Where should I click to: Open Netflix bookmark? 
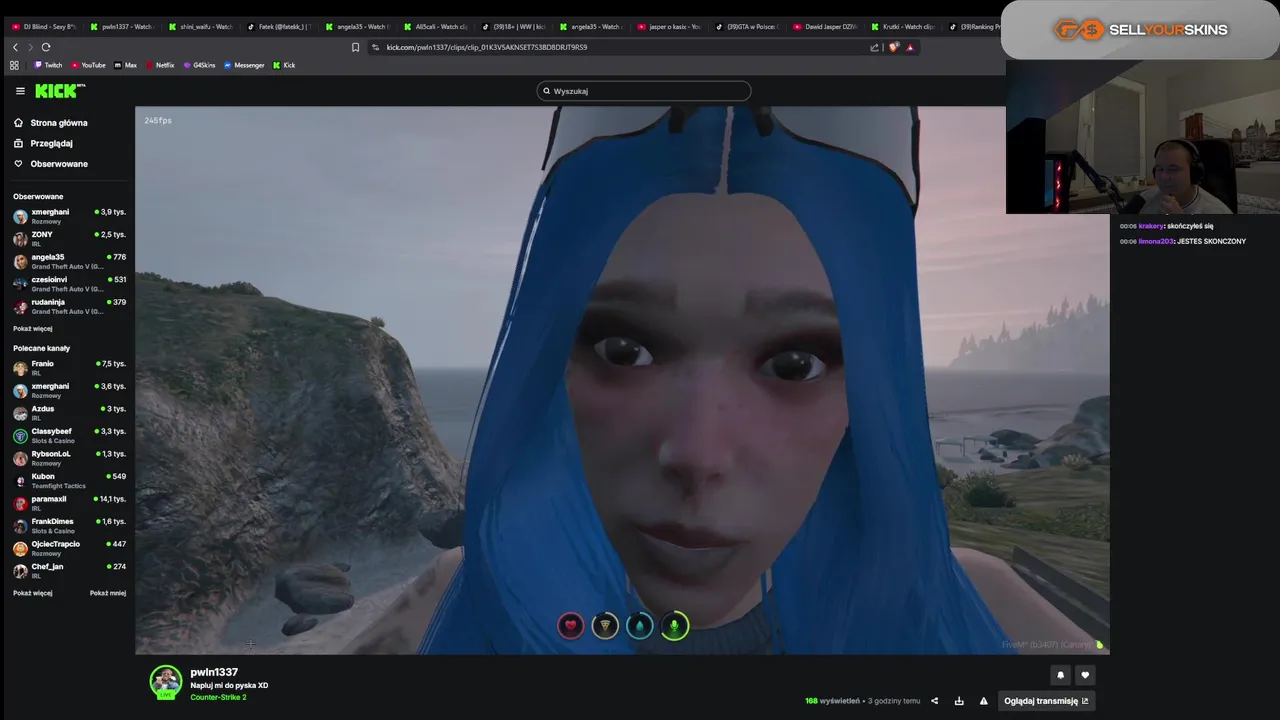160,65
